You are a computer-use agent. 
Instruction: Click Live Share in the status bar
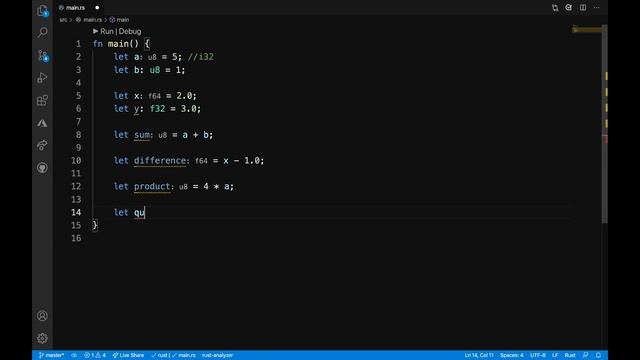pos(128,355)
